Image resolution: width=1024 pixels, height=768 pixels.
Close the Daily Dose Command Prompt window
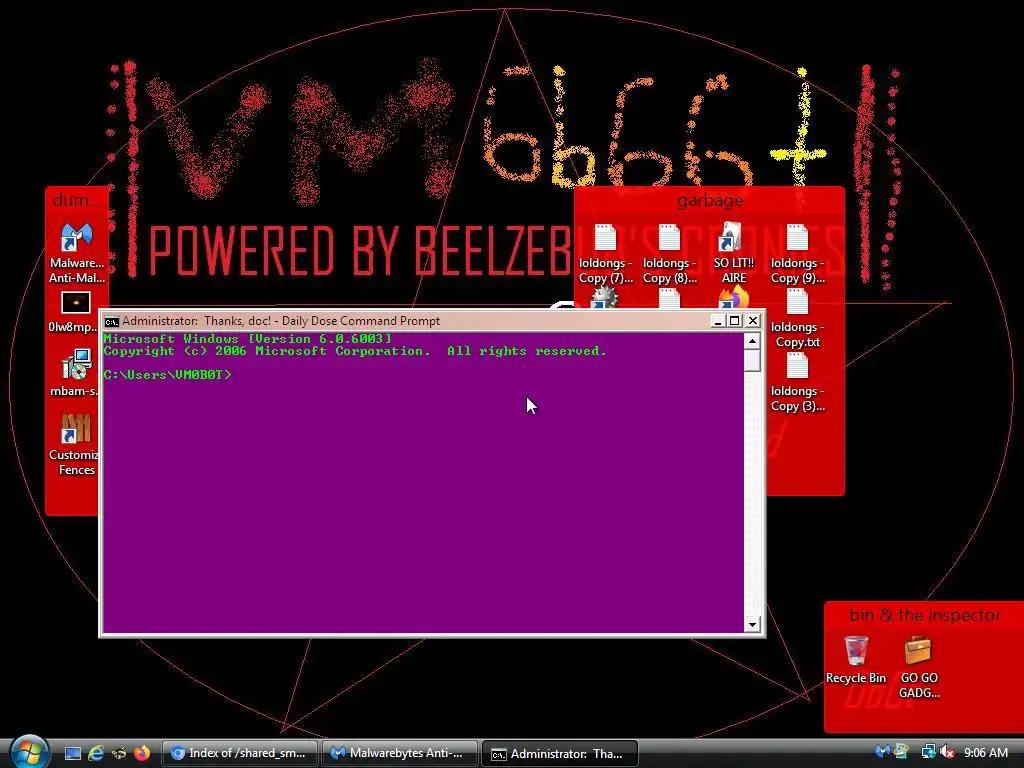point(753,321)
